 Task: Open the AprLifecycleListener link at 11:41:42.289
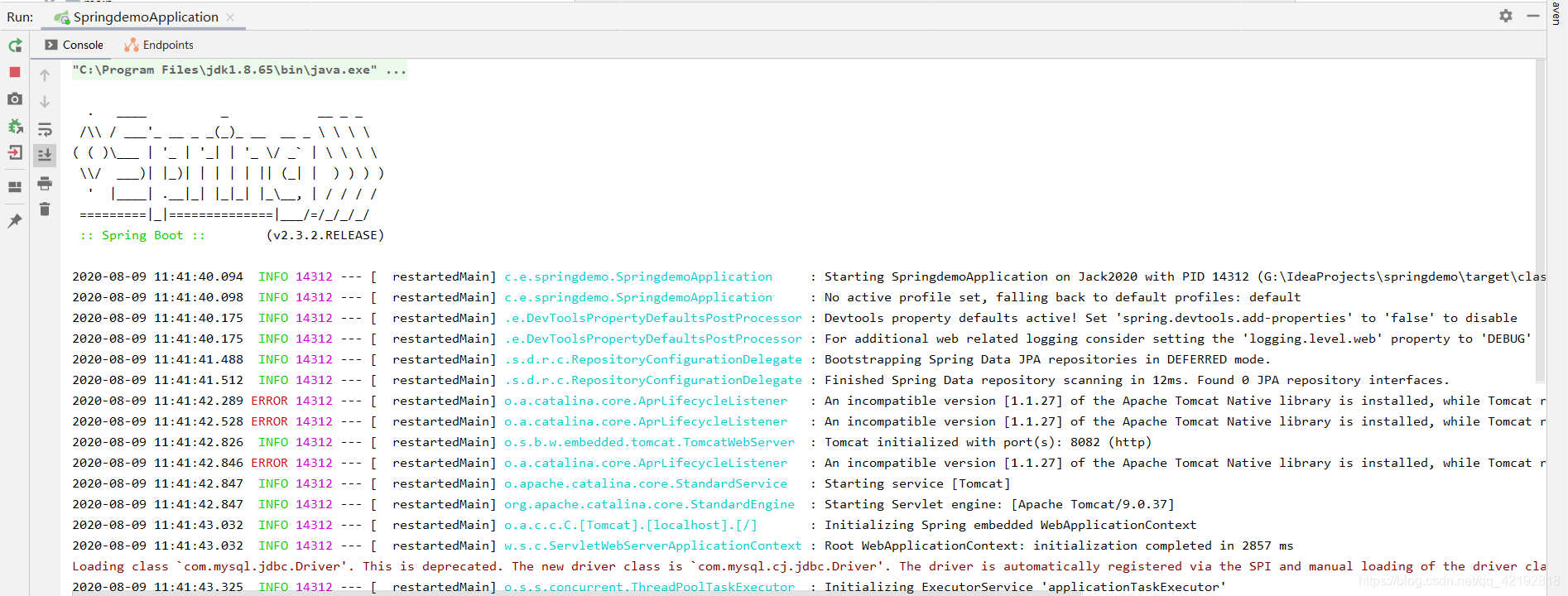pyautogui.click(x=646, y=401)
